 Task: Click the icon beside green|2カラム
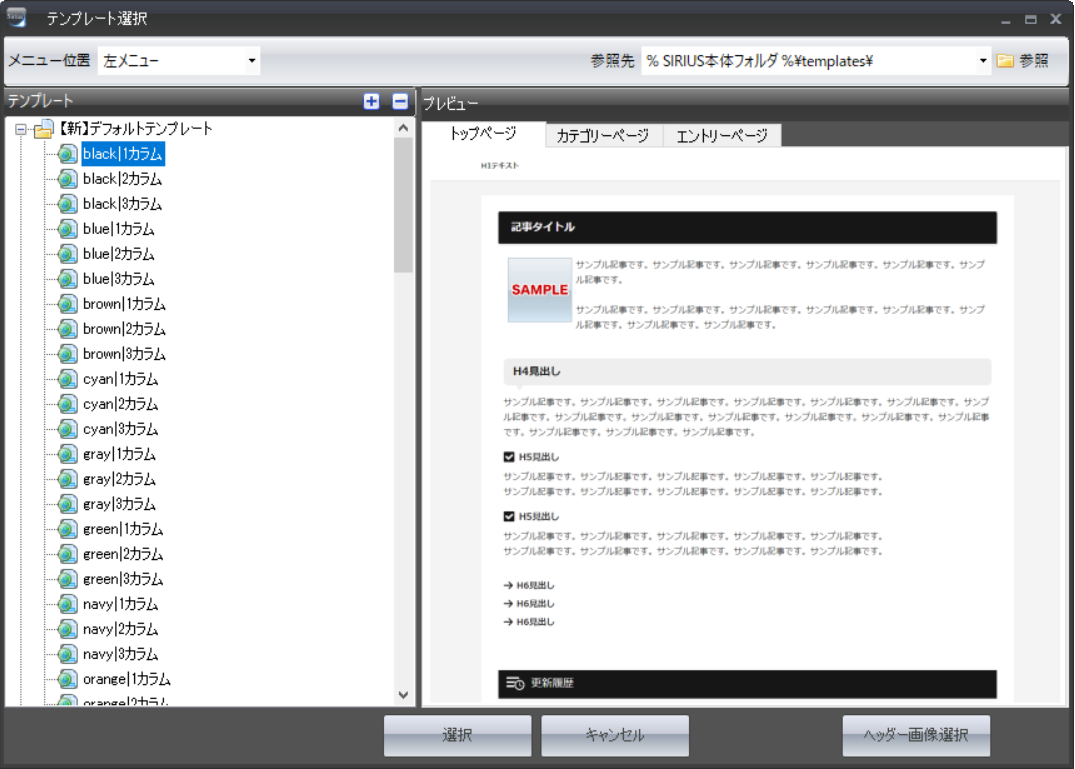coord(67,554)
